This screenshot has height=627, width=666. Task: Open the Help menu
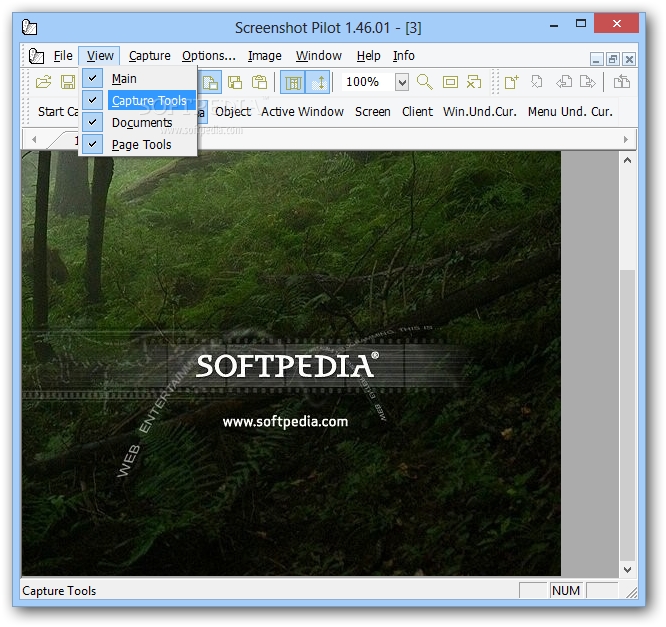(x=368, y=56)
